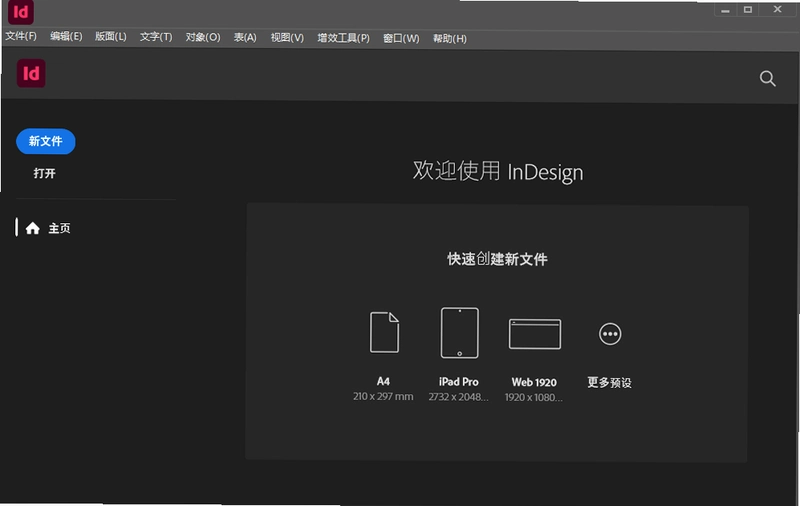Screen dimensions: 800x506
Task: Open the 文字(T) menu
Action: tap(156, 37)
